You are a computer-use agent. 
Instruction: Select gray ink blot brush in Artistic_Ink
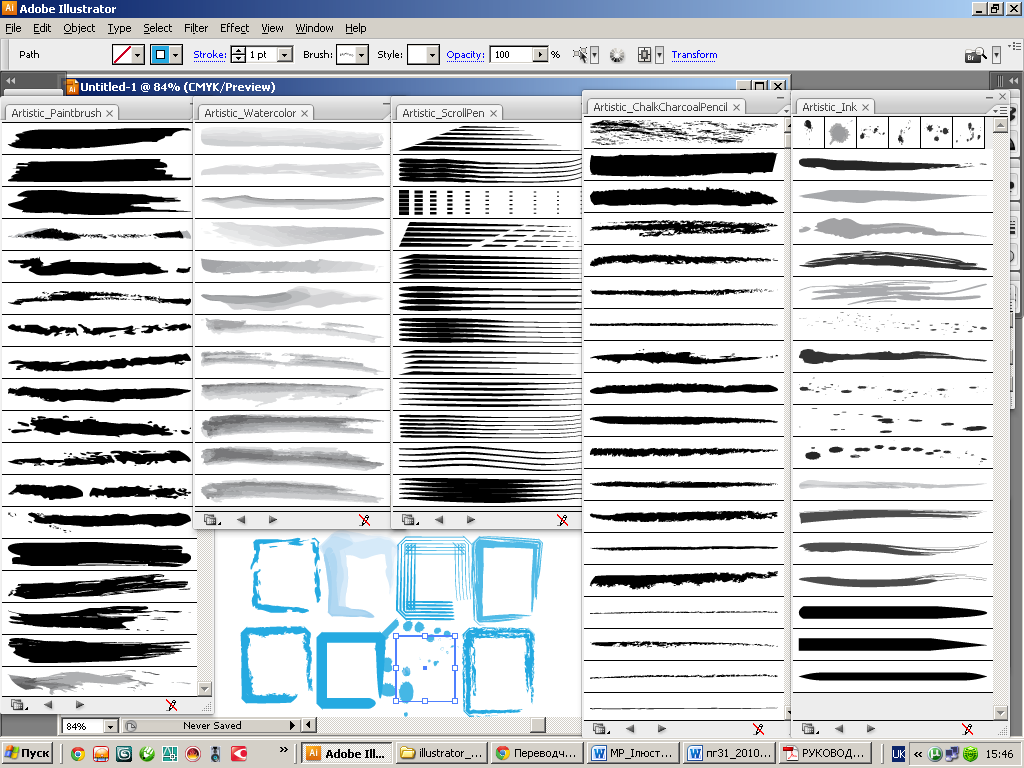click(x=840, y=133)
